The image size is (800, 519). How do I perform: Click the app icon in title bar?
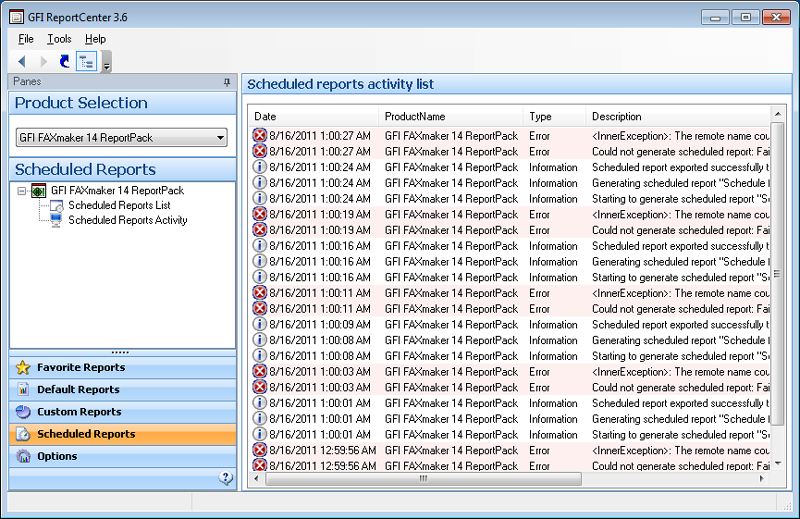coord(16,17)
